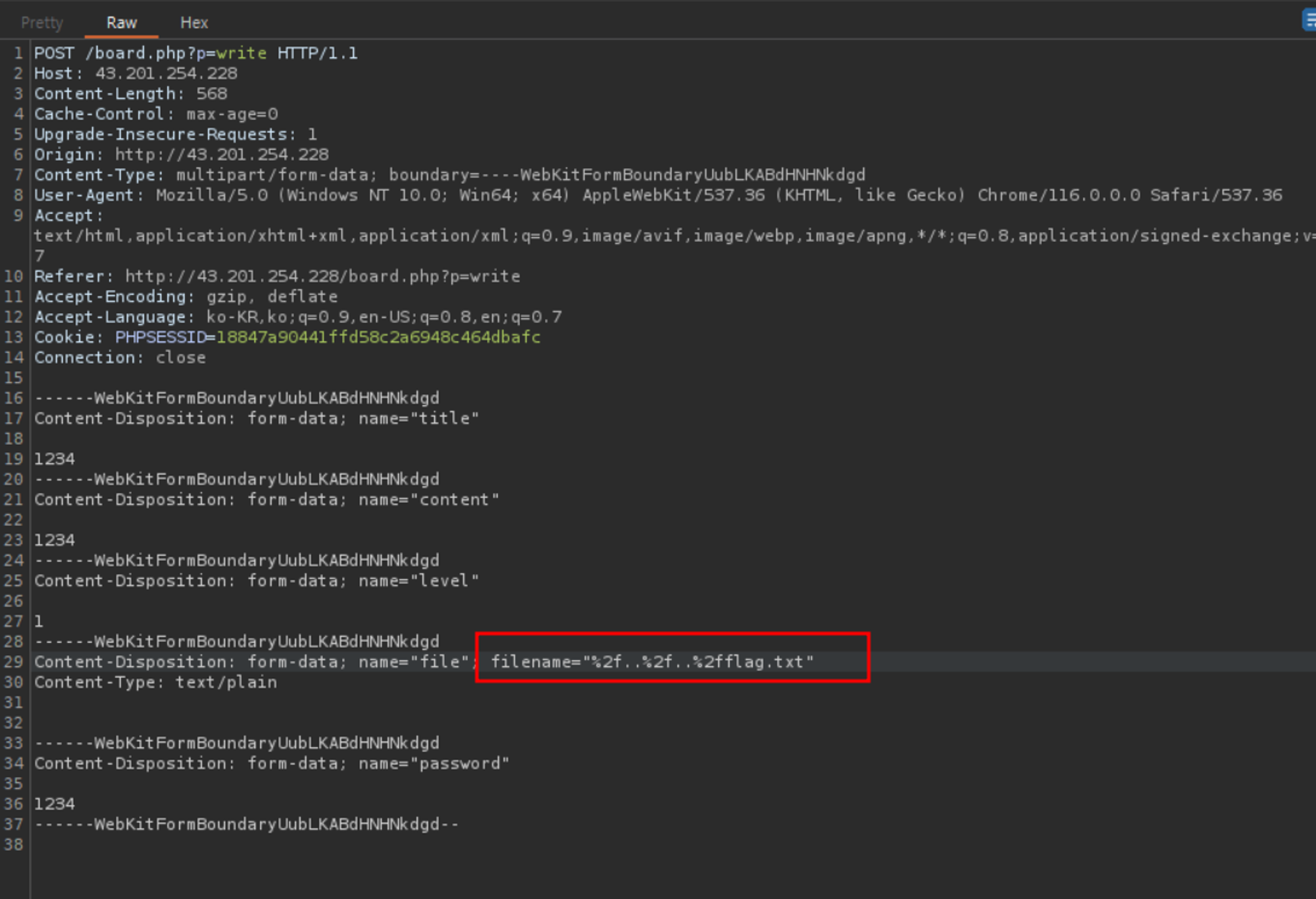This screenshot has width=1316, height=899.
Task: Click name="level" form-data line
Action: [418, 581]
